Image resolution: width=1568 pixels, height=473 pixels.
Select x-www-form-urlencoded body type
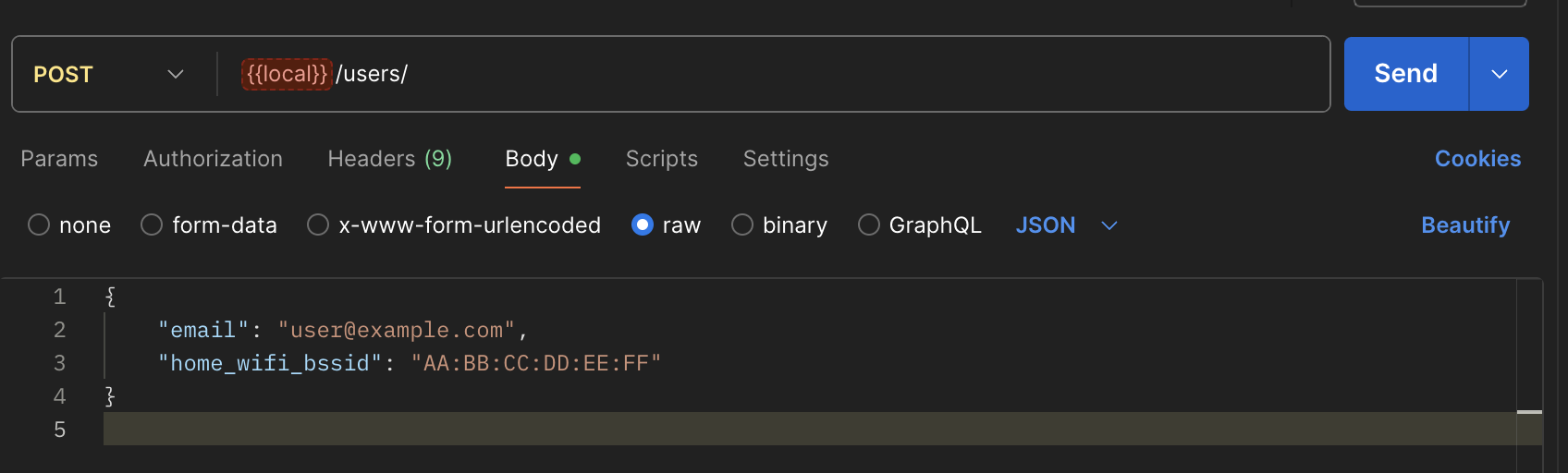(318, 225)
